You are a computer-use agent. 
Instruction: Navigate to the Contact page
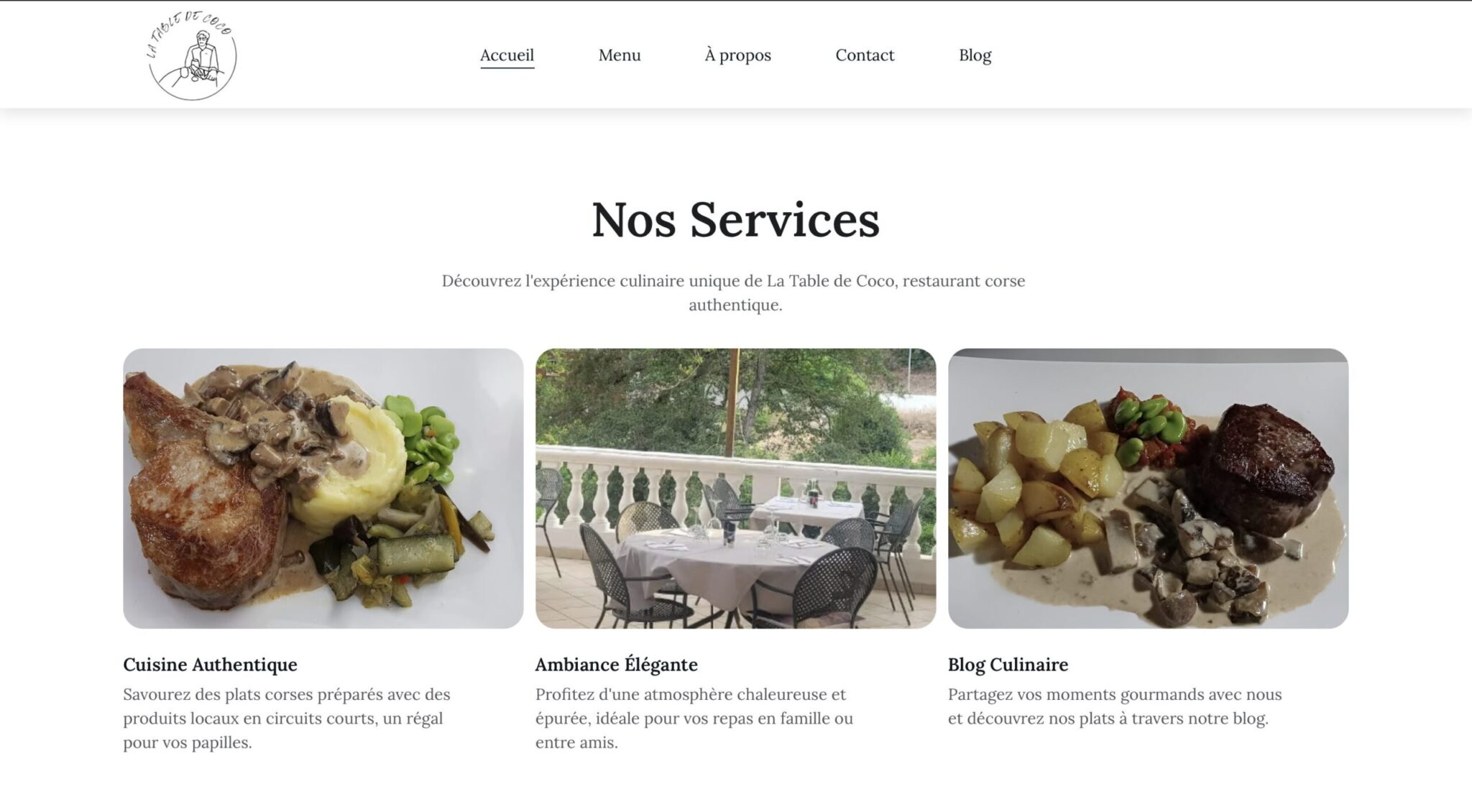[x=865, y=55]
